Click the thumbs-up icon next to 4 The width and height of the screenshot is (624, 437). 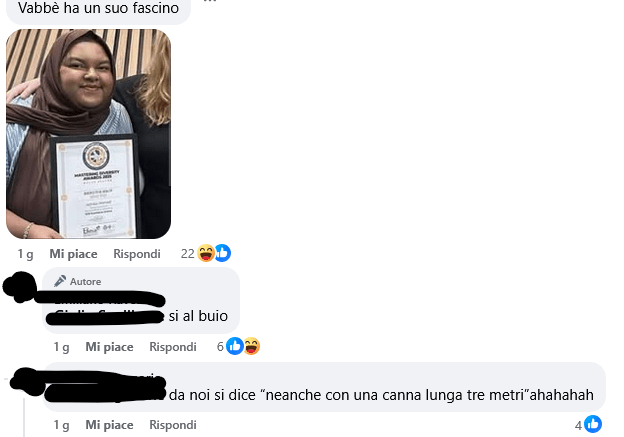click(593, 424)
